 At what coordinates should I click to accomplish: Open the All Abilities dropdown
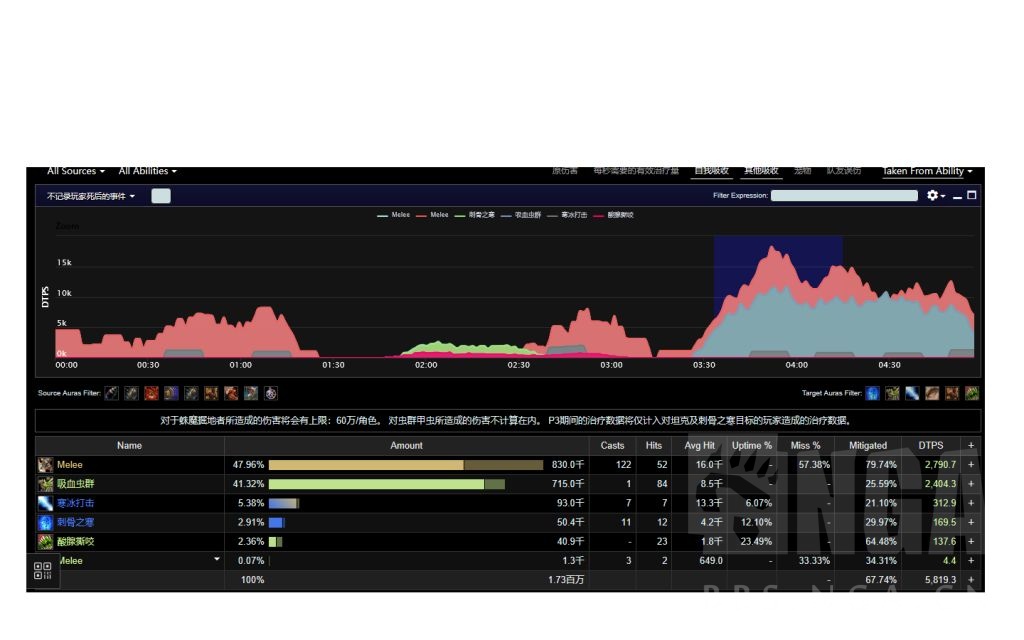point(147,171)
